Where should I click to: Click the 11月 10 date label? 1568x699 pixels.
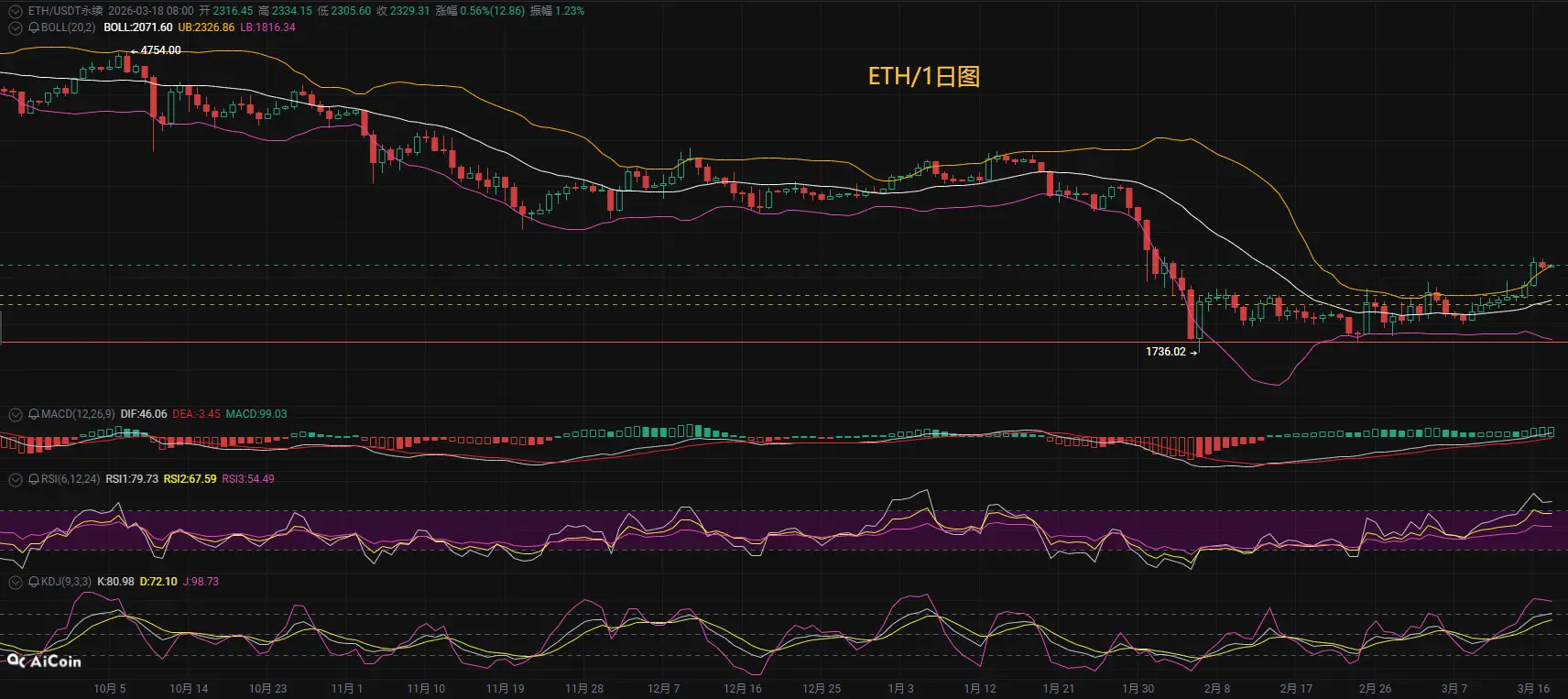426,689
